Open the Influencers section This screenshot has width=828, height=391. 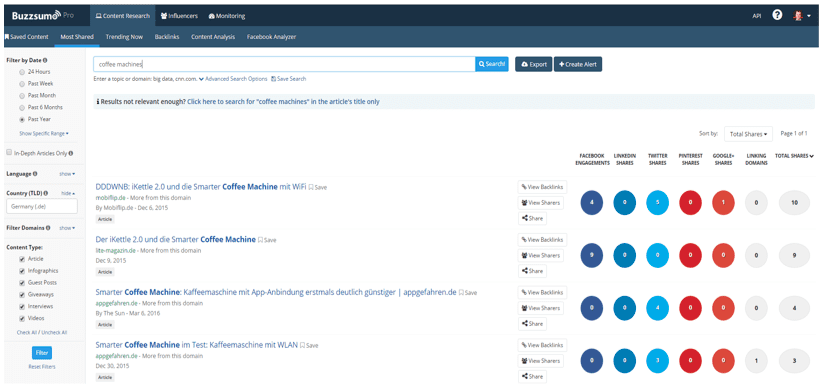179,16
